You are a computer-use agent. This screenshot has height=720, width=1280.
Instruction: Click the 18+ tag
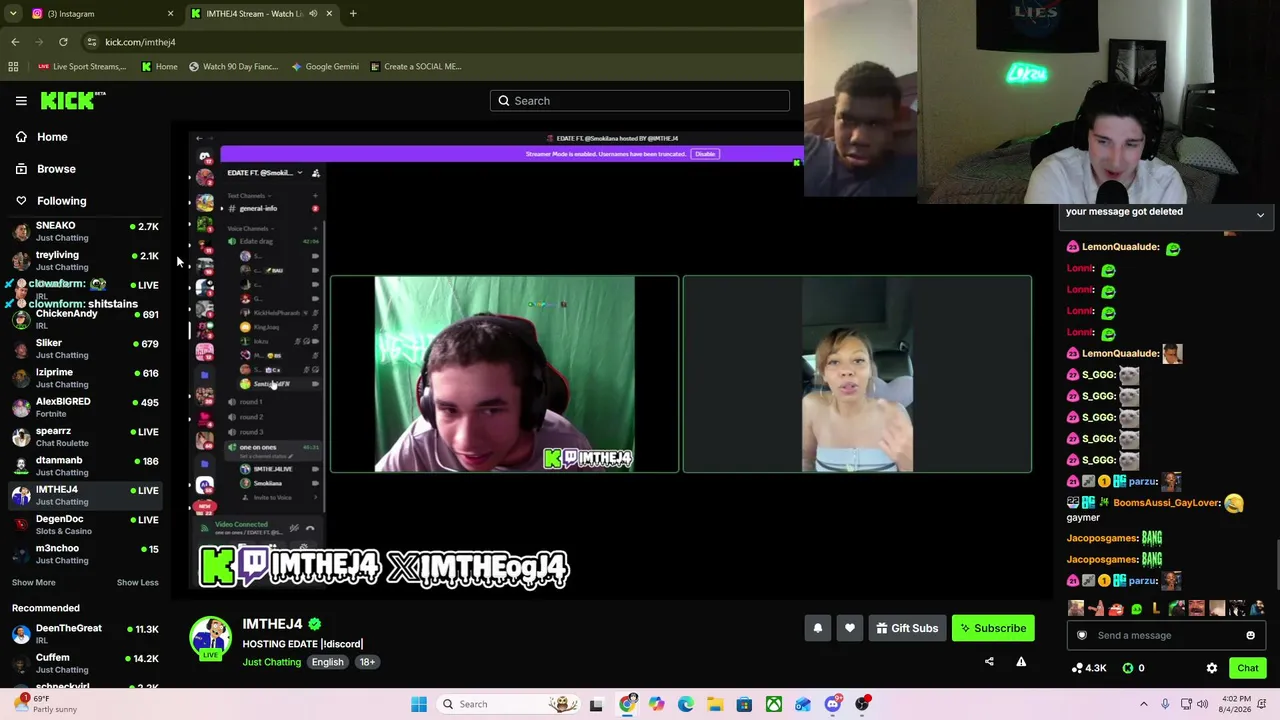coord(367,662)
